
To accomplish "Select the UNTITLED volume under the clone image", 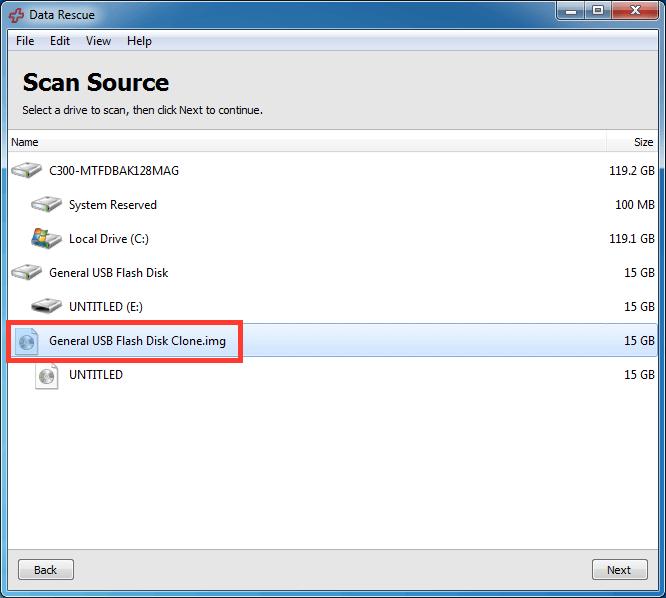I will pos(96,375).
